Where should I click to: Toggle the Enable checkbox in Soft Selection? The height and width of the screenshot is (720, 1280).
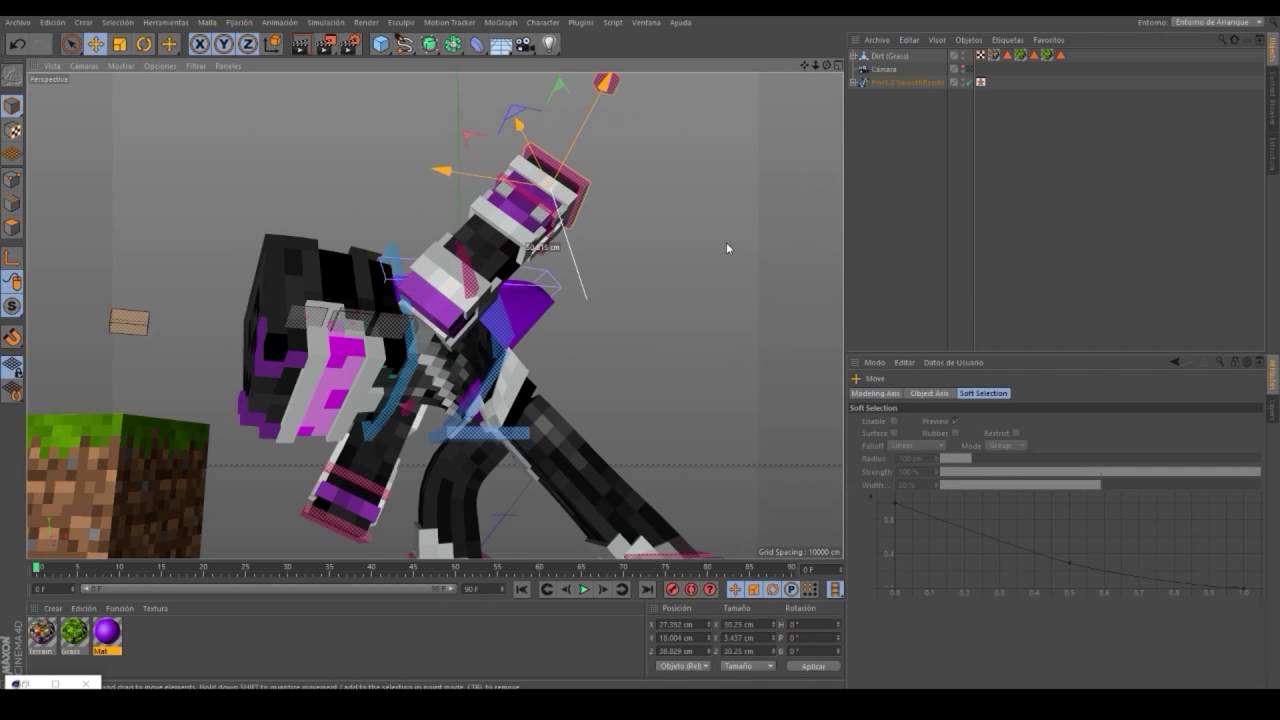[894, 421]
